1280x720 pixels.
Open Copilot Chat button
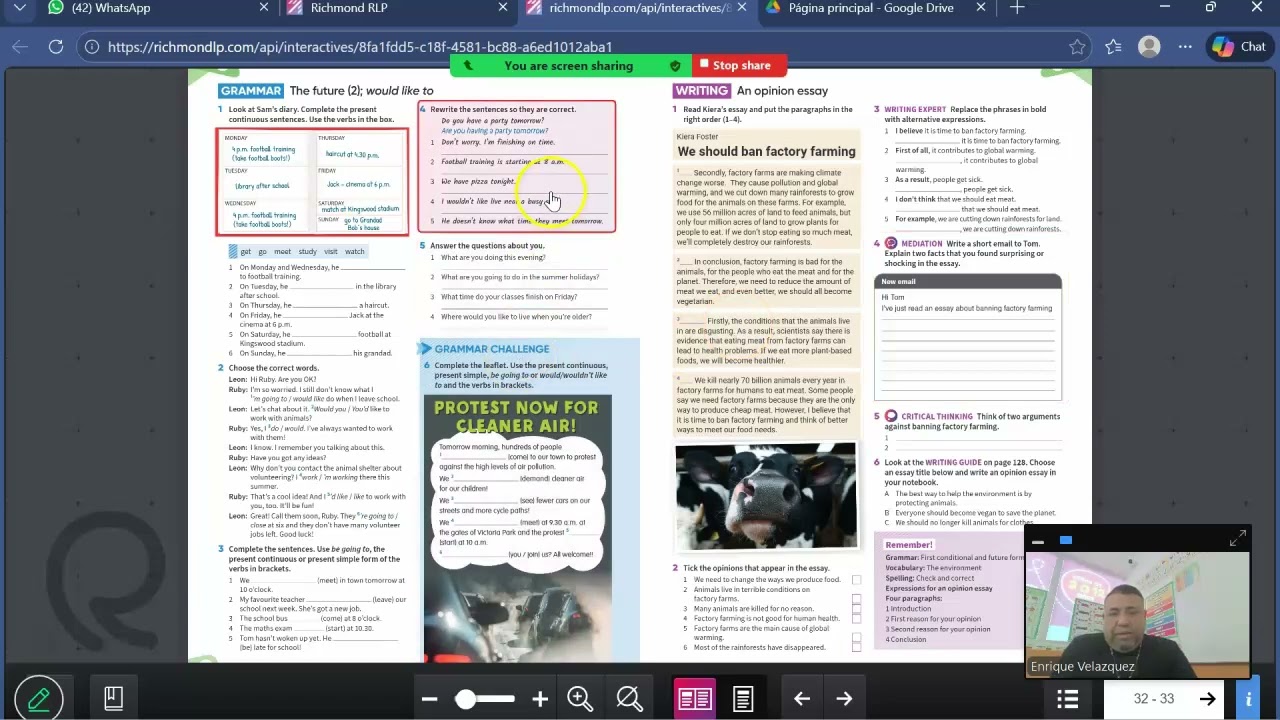click(x=1239, y=46)
